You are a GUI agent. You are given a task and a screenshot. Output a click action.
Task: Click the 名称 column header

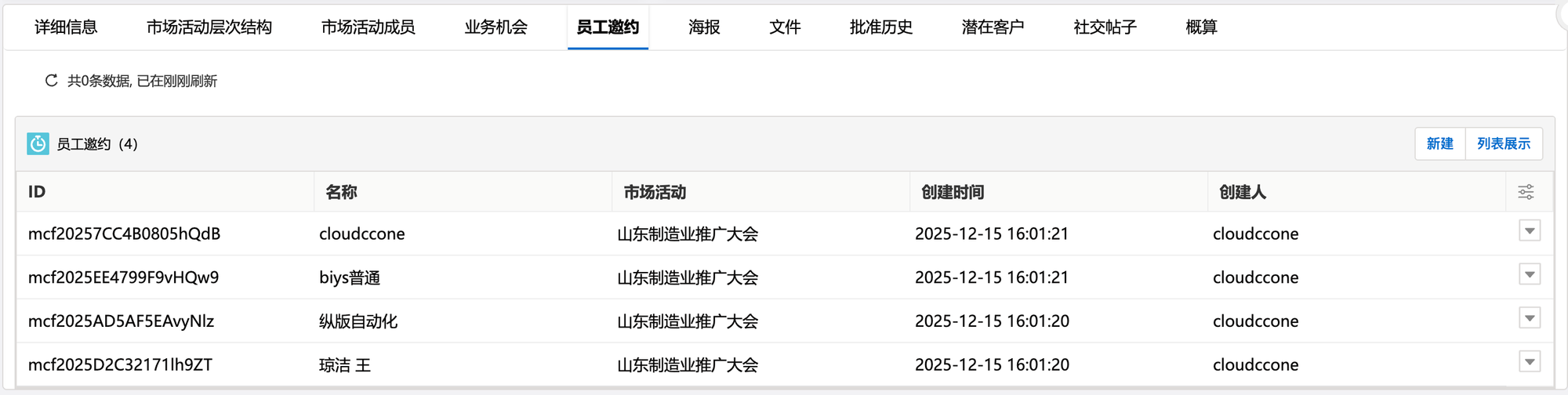[342, 193]
